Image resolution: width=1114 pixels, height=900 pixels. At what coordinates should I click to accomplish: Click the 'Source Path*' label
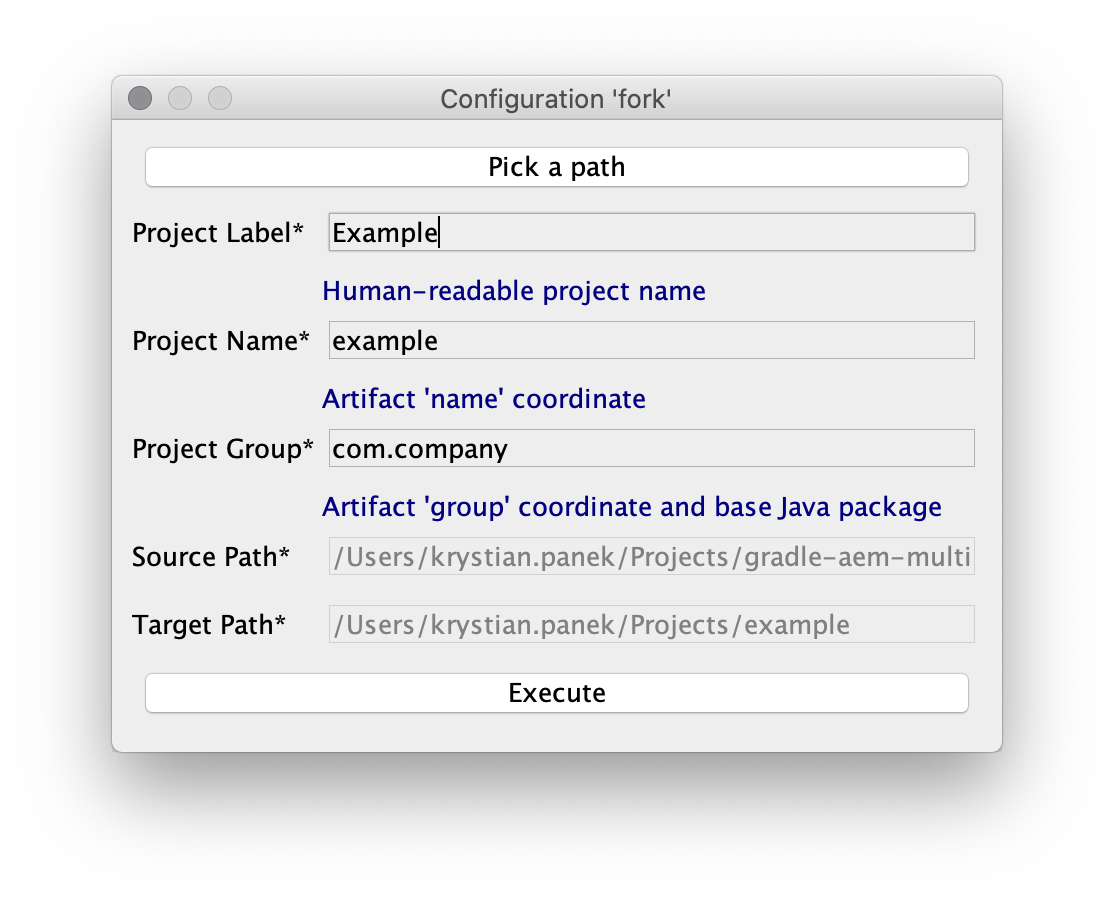point(210,557)
